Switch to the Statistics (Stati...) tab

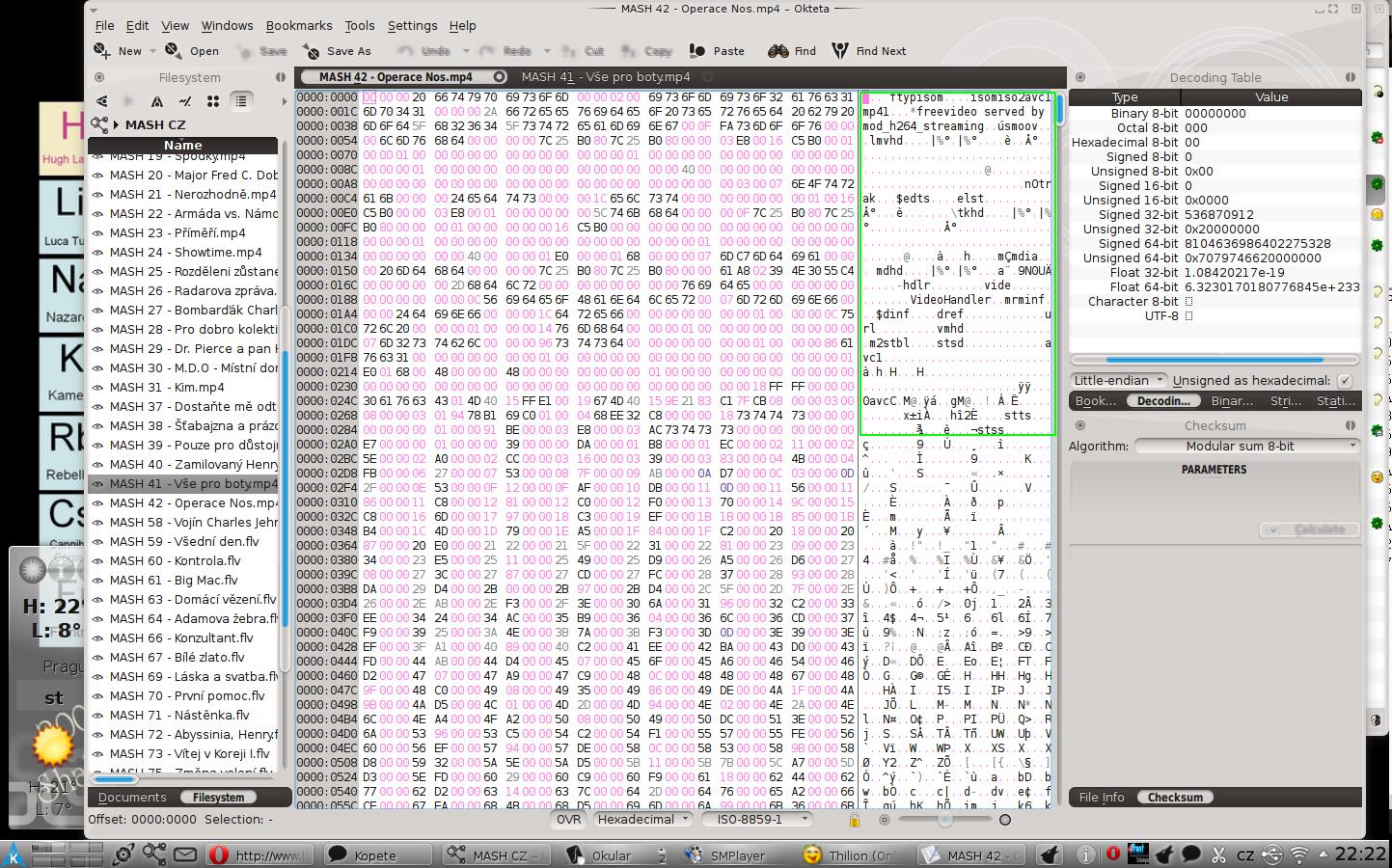point(1335,400)
